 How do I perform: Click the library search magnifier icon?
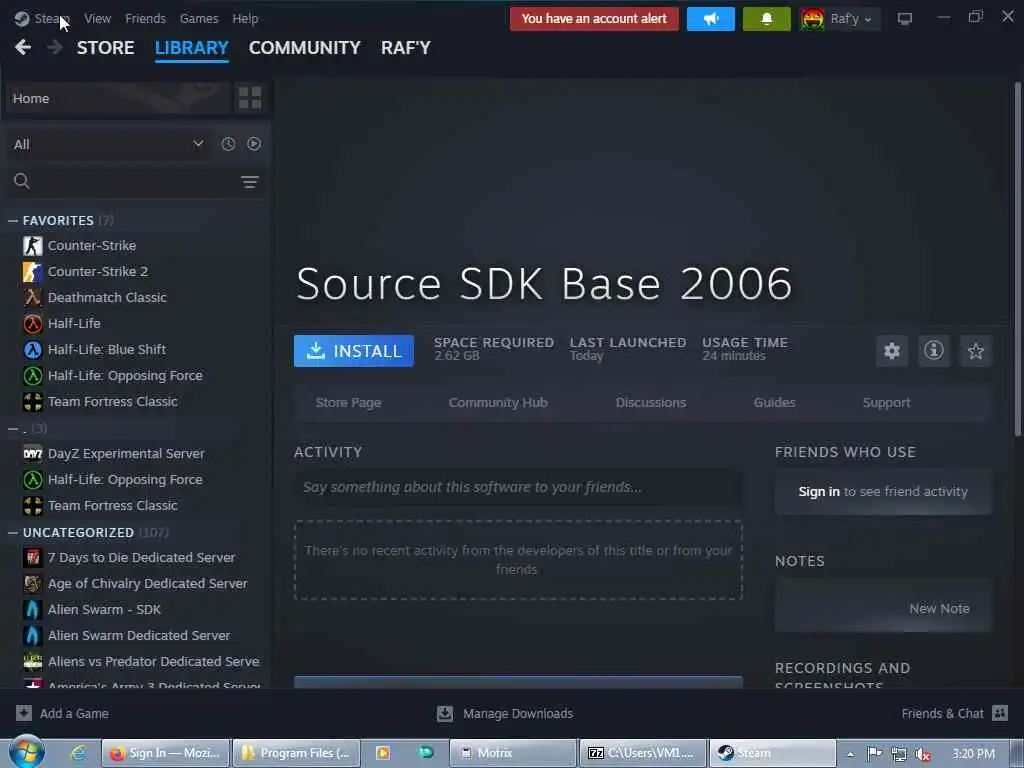22,181
